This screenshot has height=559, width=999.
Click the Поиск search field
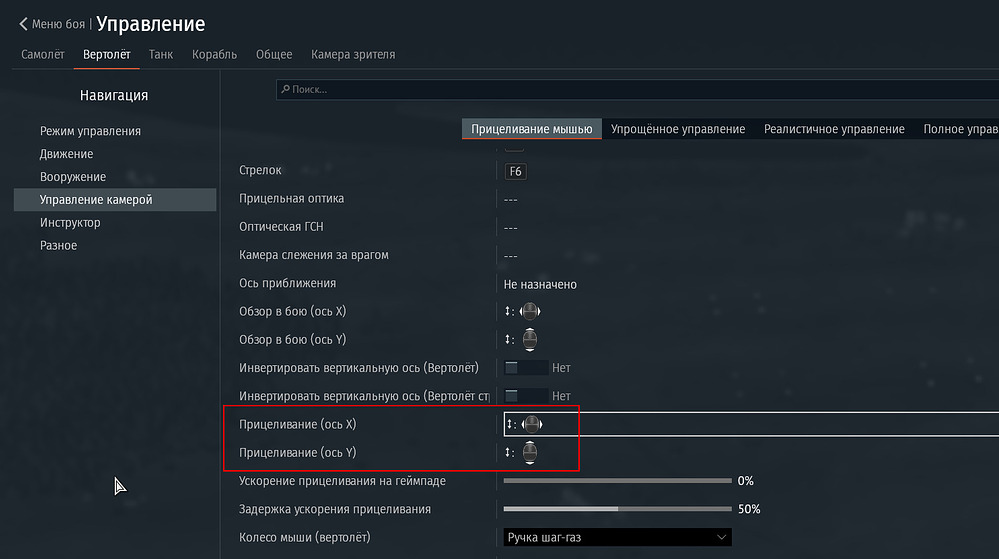click(x=637, y=89)
